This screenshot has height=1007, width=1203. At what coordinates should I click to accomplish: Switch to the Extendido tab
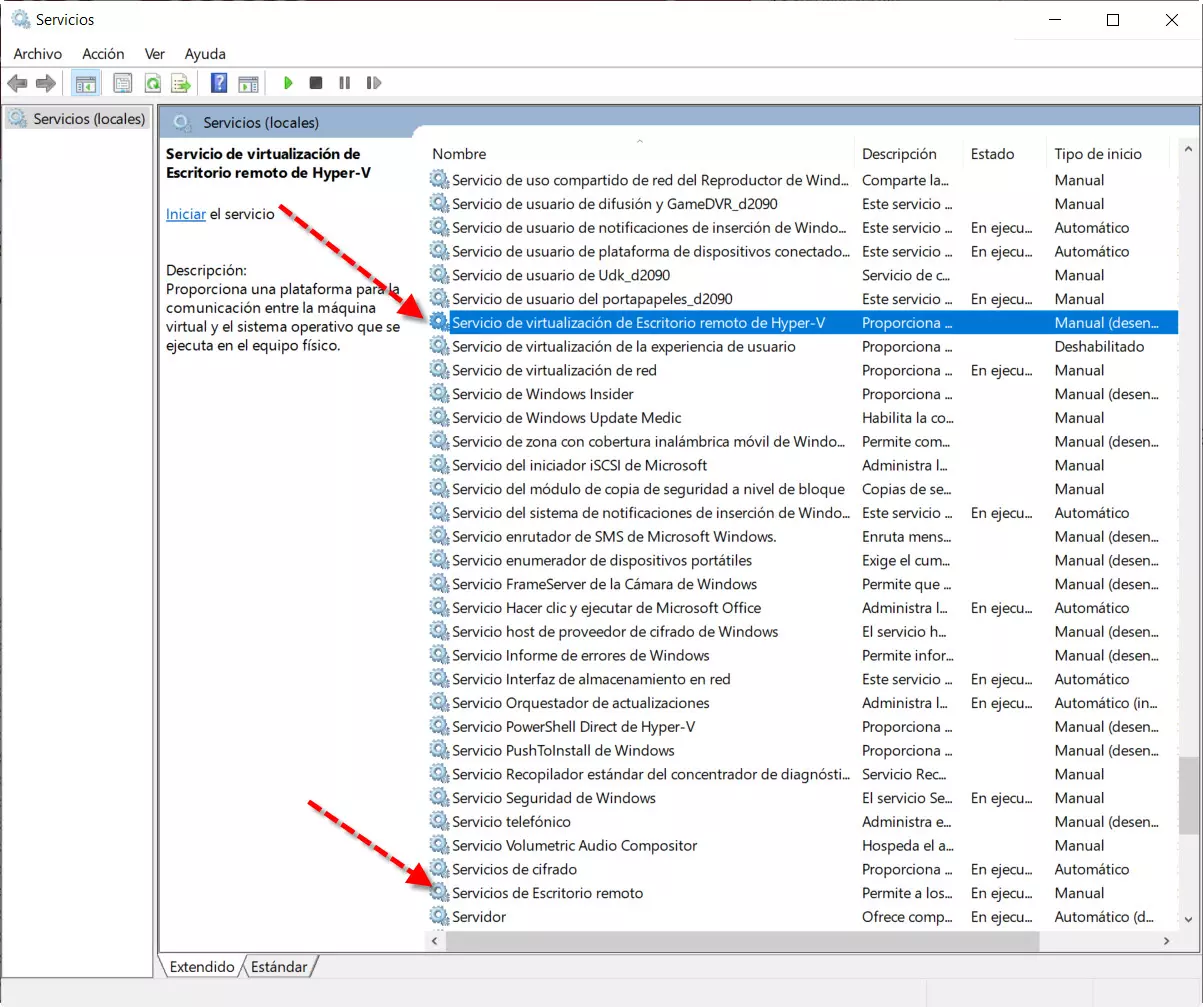[201, 967]
